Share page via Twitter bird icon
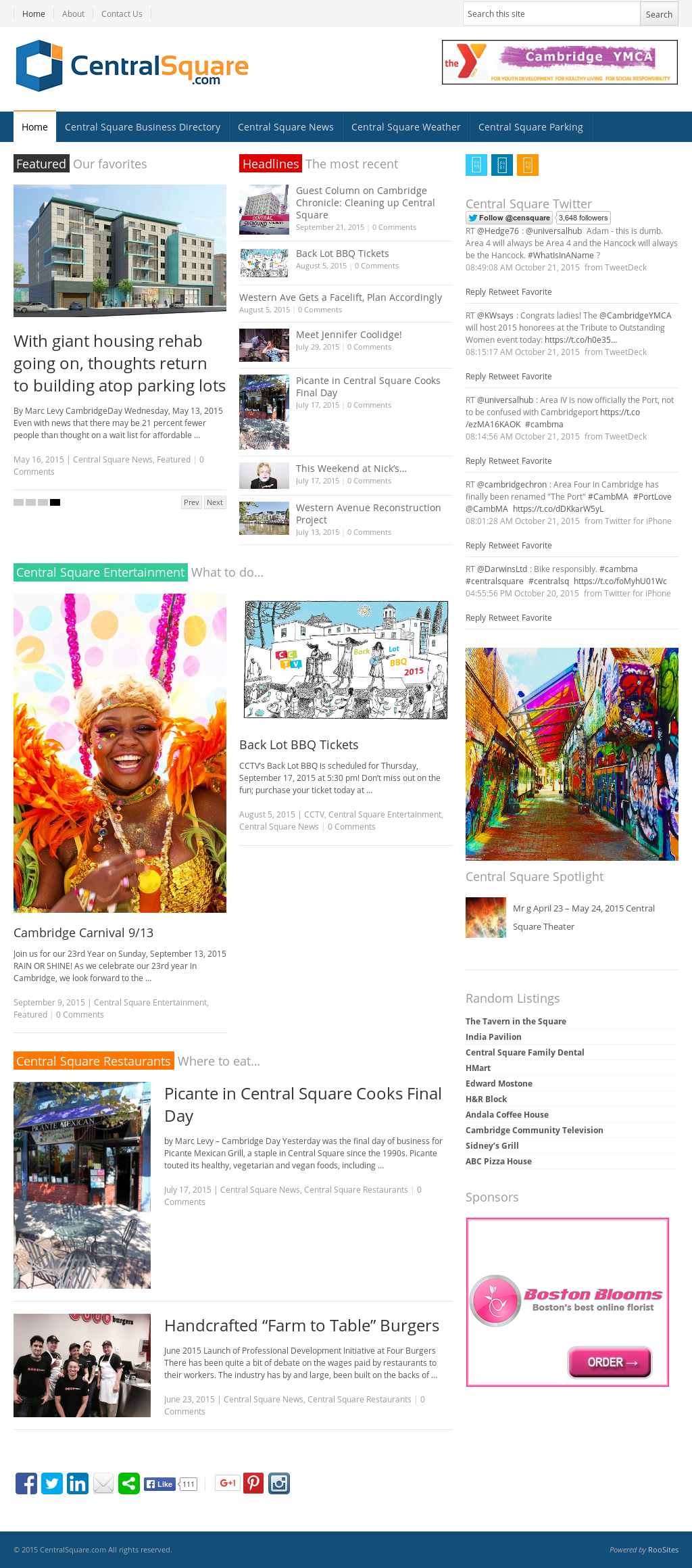Screen dimensions: 692x1568 click(x=52, y=1483)
